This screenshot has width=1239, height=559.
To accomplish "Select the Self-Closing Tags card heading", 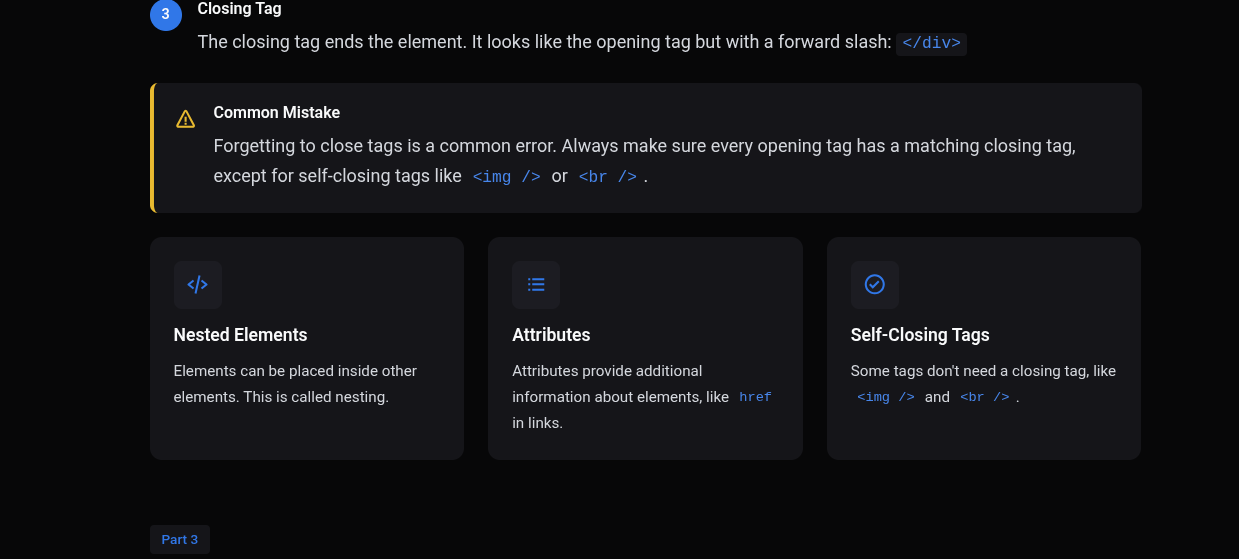I will (x=920, y=335).
